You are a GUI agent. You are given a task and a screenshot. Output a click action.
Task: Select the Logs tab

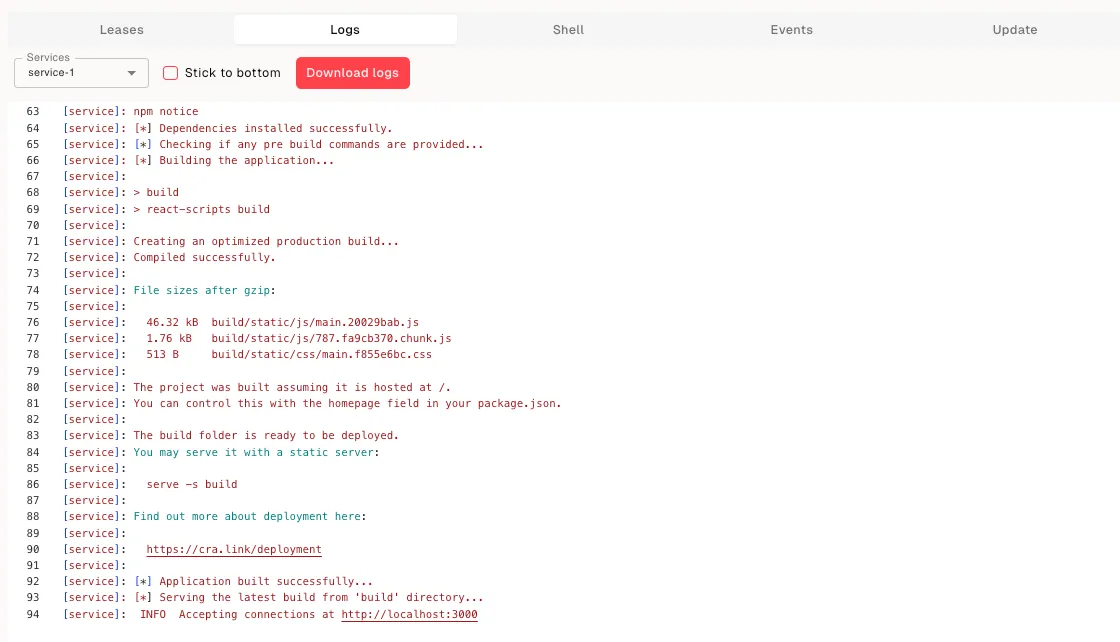[x=345, y=30]
